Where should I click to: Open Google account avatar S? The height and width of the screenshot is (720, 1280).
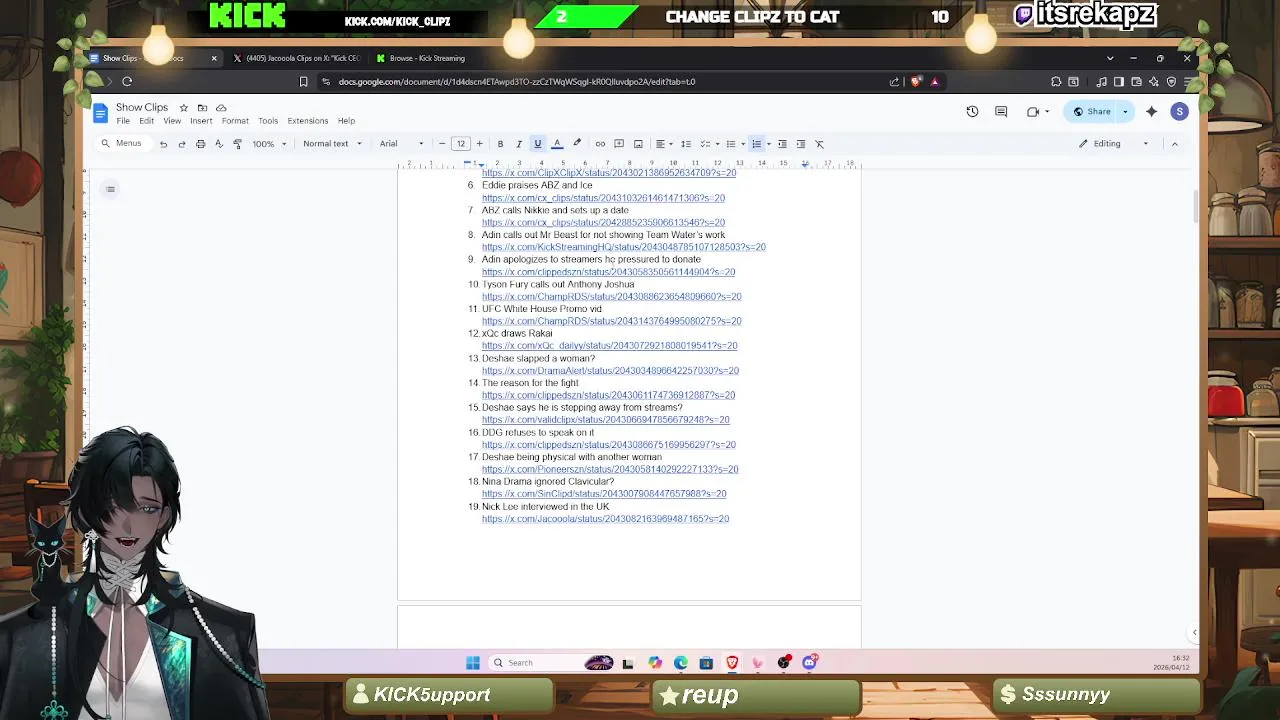(x=1180, y=112)
